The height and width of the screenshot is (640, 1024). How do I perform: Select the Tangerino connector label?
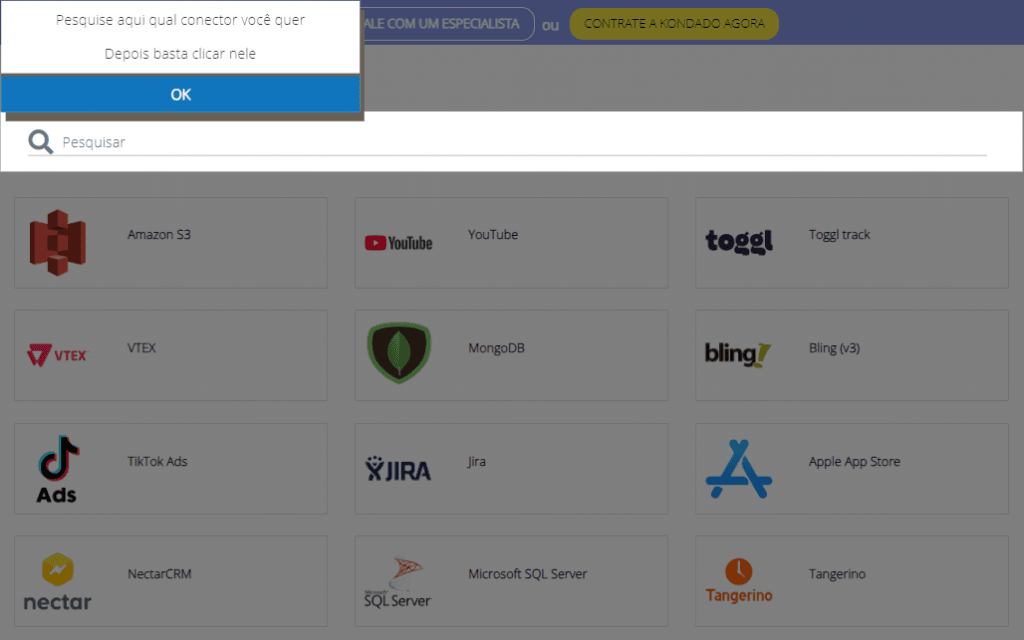click(837, 575)
